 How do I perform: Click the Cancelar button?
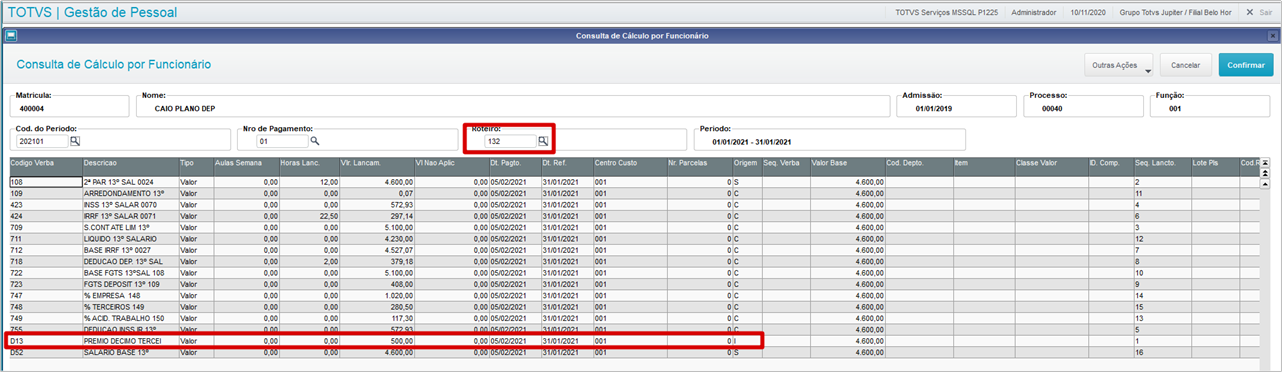pyautogui.click(x=1186, y=65)
